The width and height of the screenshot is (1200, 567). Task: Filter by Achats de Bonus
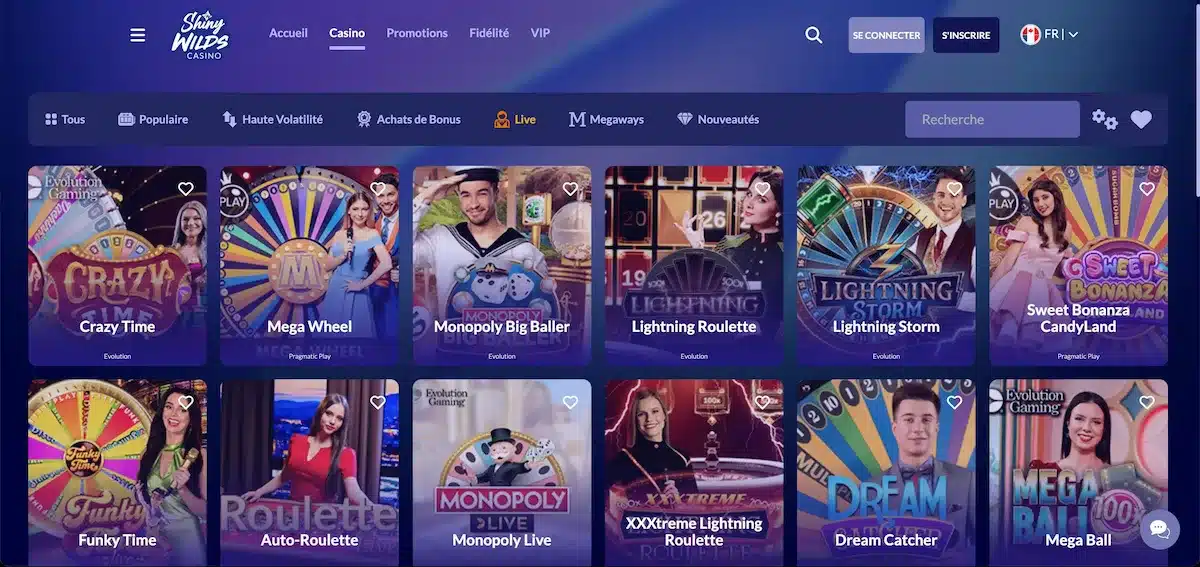(409, 119)
